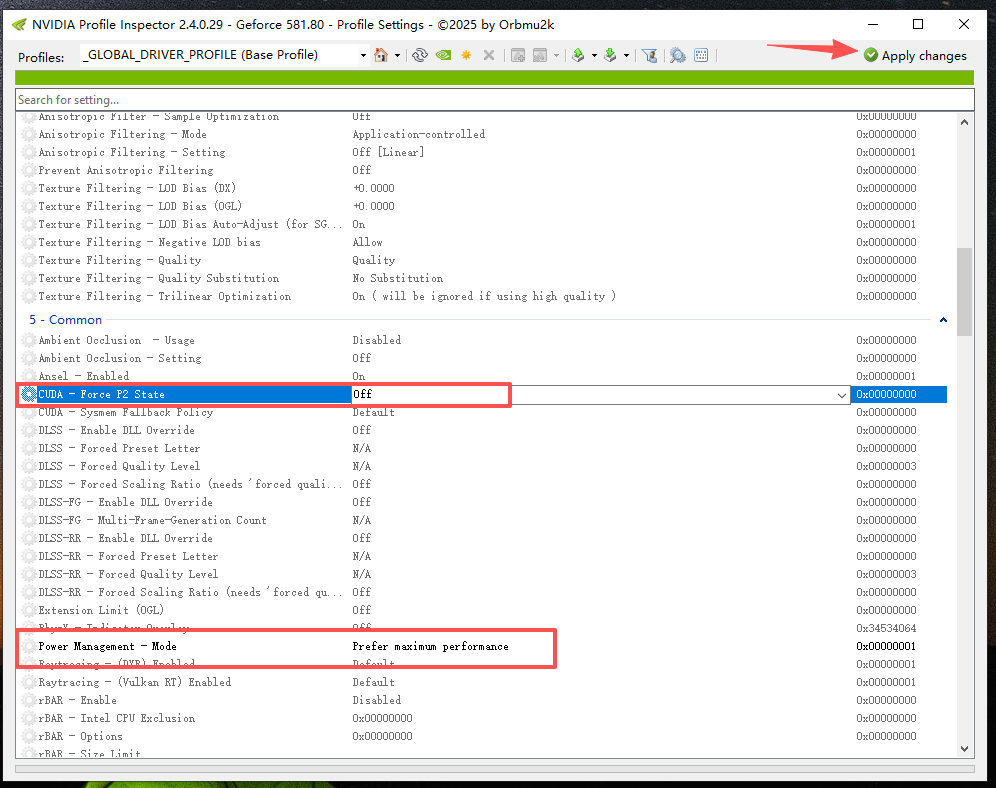
Task: Click the gear icon beside Texture Filtering - Quality
Action: [29, 260]
